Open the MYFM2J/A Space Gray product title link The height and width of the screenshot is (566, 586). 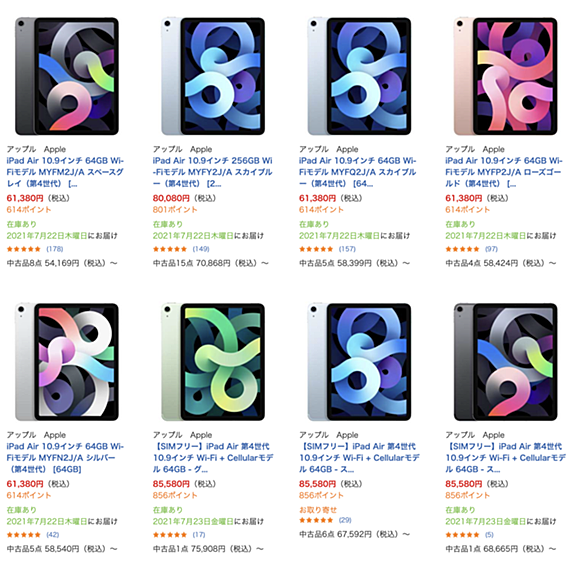click(x=65, y=172)
